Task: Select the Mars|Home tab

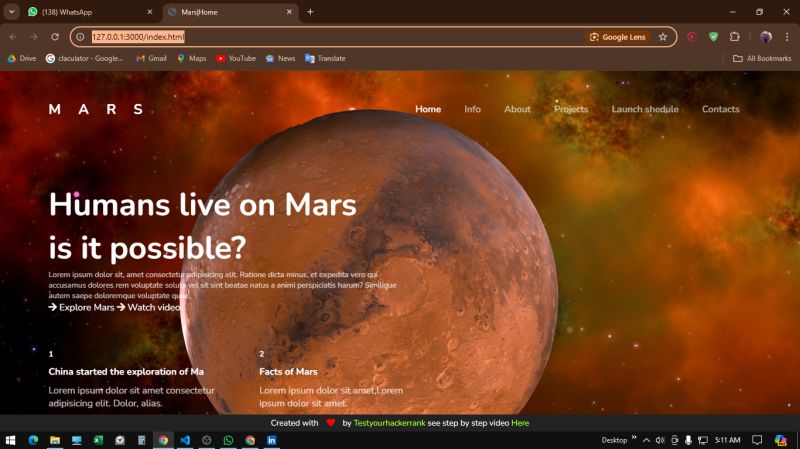Action: (x=231, y=12)
